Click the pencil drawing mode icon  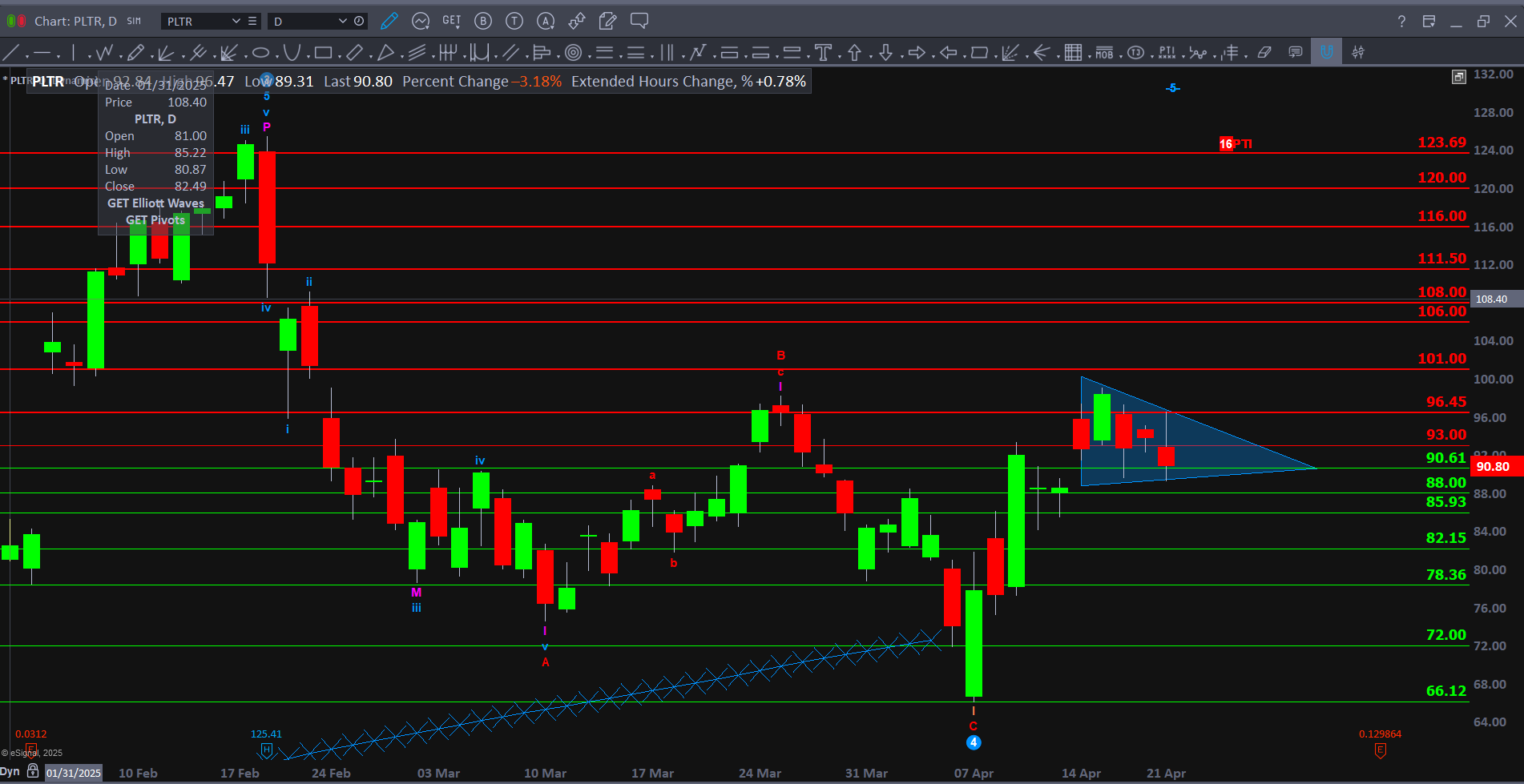click(x=389, y=21)
